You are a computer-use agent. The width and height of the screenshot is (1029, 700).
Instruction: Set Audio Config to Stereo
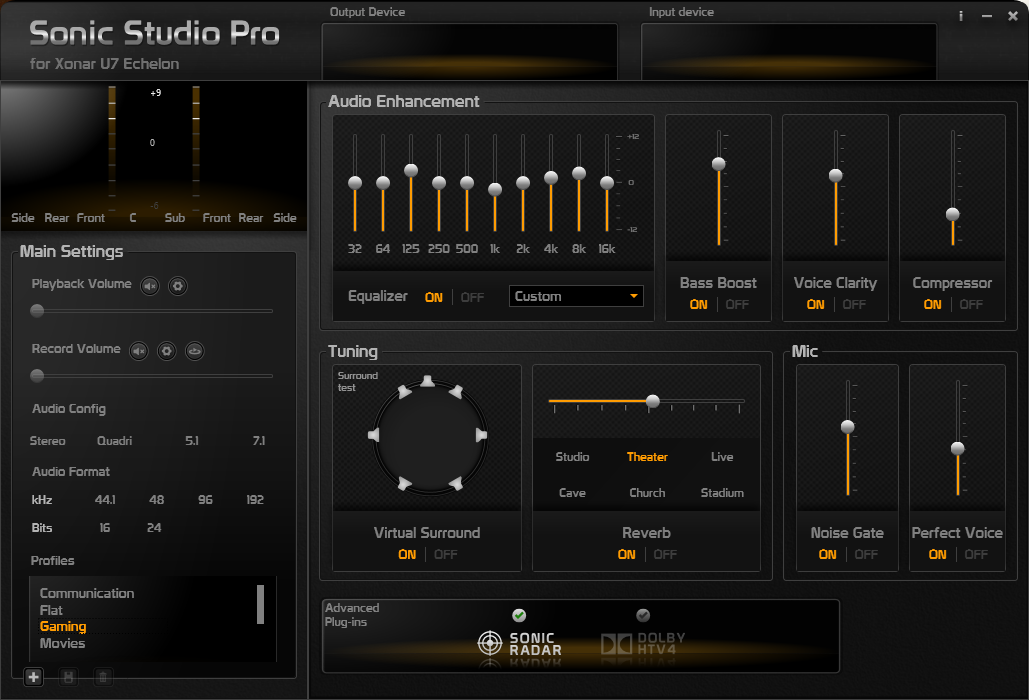(x=47, y=441)
